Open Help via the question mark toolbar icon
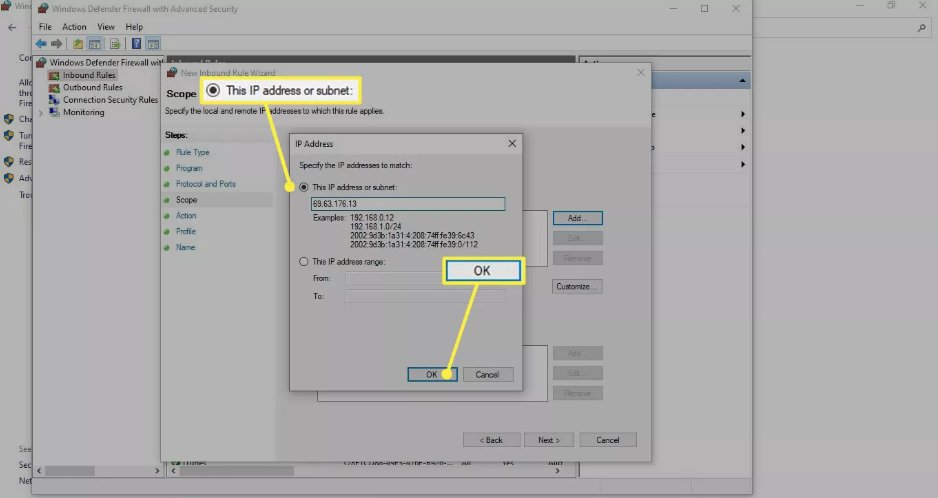938x498 pixels. coord(136,44)
